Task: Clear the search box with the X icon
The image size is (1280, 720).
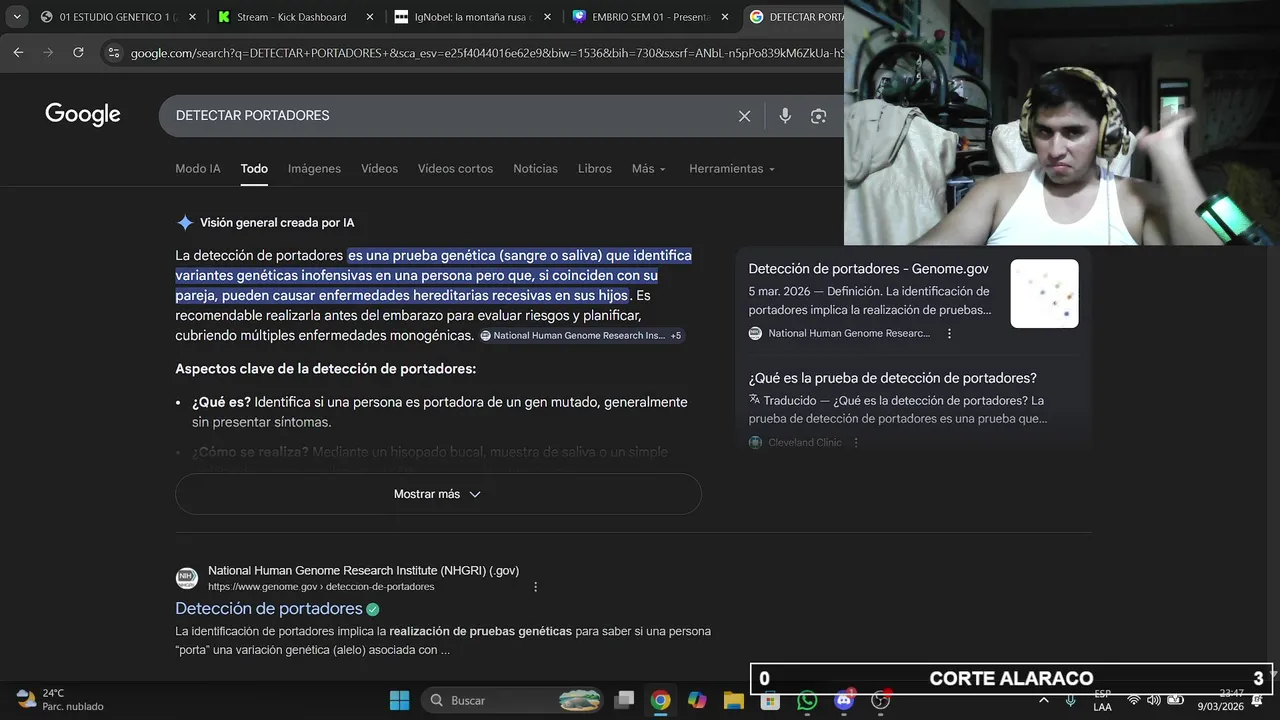Action: [x=744, y=116]
